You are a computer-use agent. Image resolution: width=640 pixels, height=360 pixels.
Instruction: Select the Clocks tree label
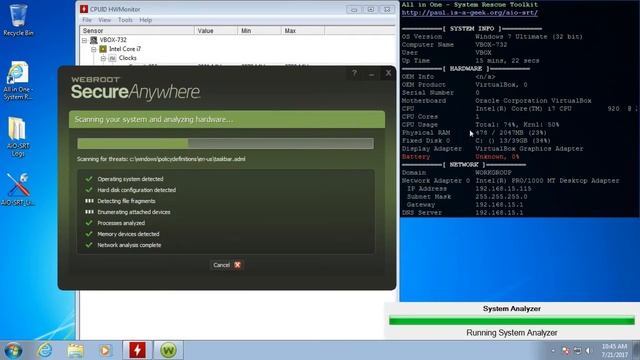[127, 58]
